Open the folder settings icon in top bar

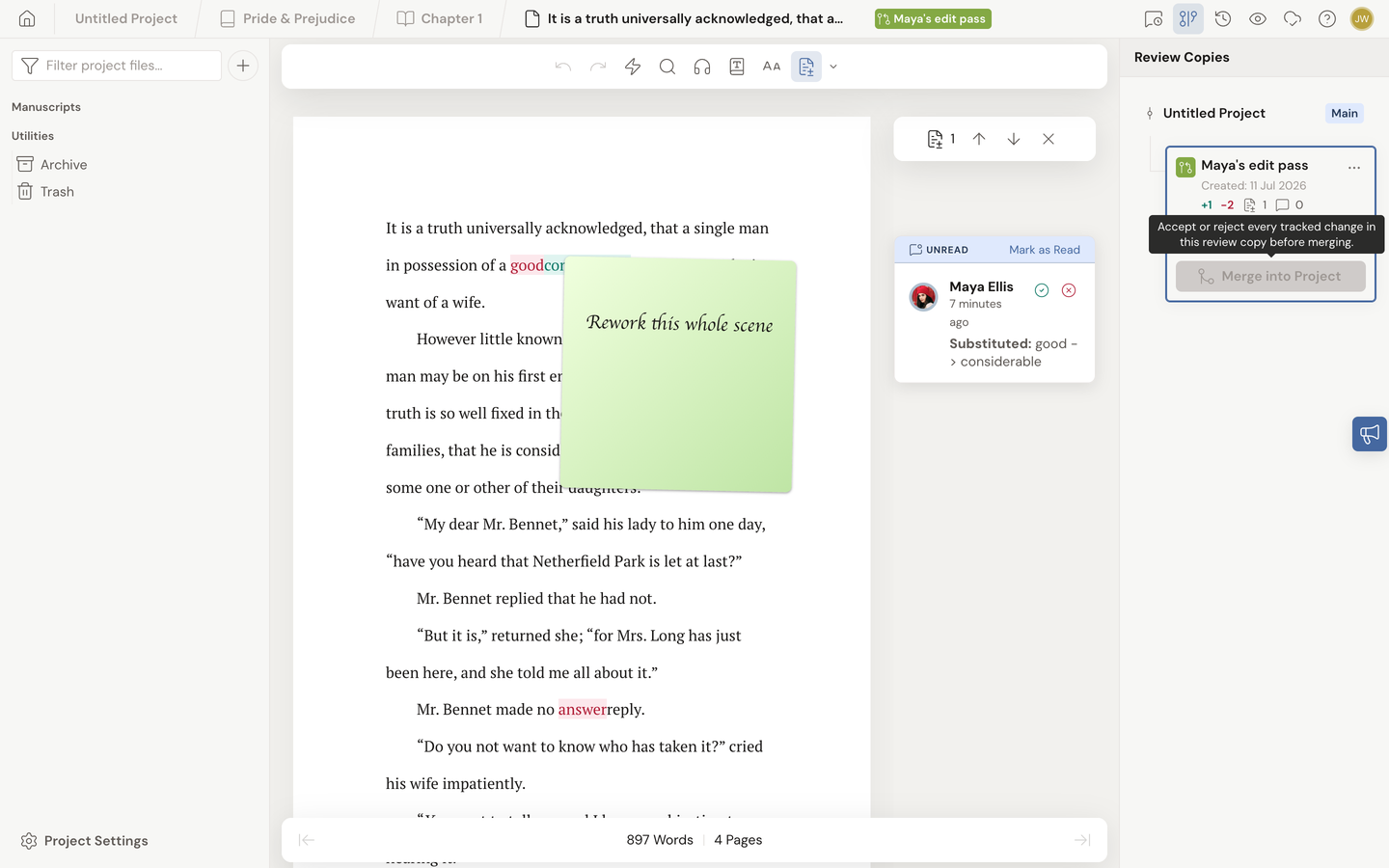(1154, 18)
